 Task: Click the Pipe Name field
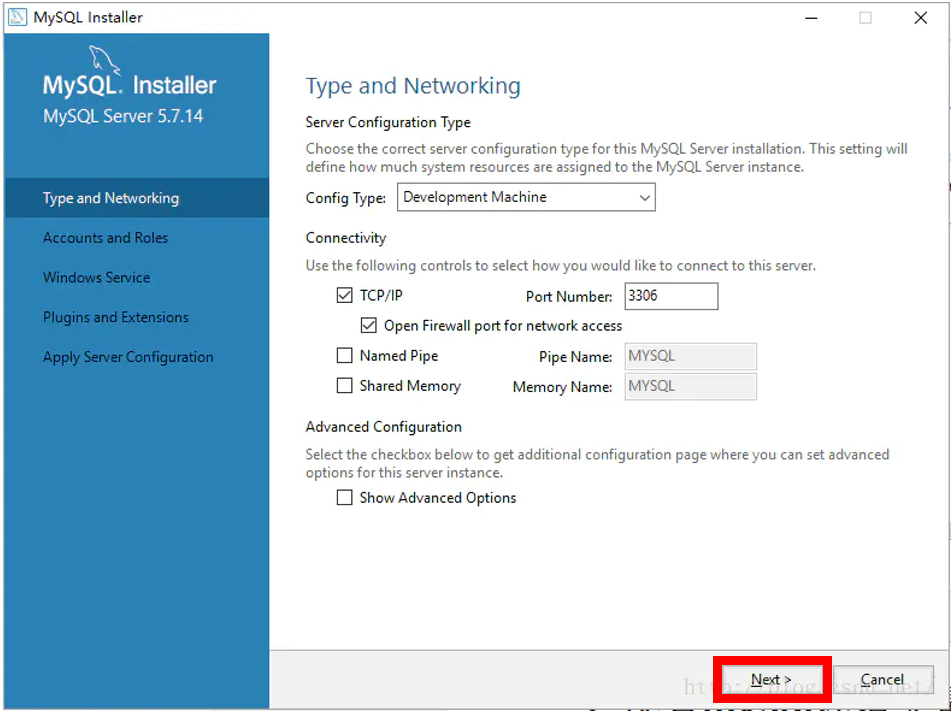tap(690, 356)
